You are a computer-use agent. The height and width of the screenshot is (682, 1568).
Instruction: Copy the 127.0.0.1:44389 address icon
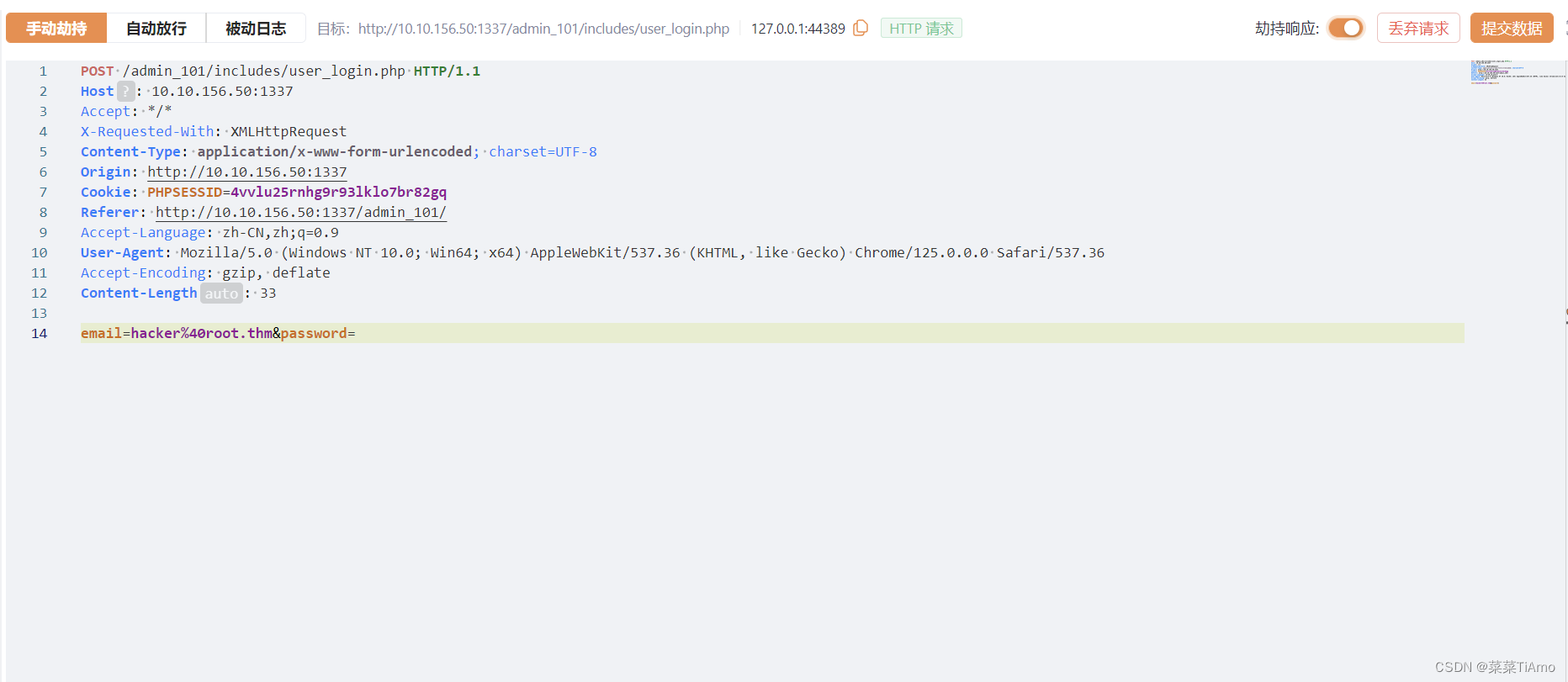(x=861, y=28)
